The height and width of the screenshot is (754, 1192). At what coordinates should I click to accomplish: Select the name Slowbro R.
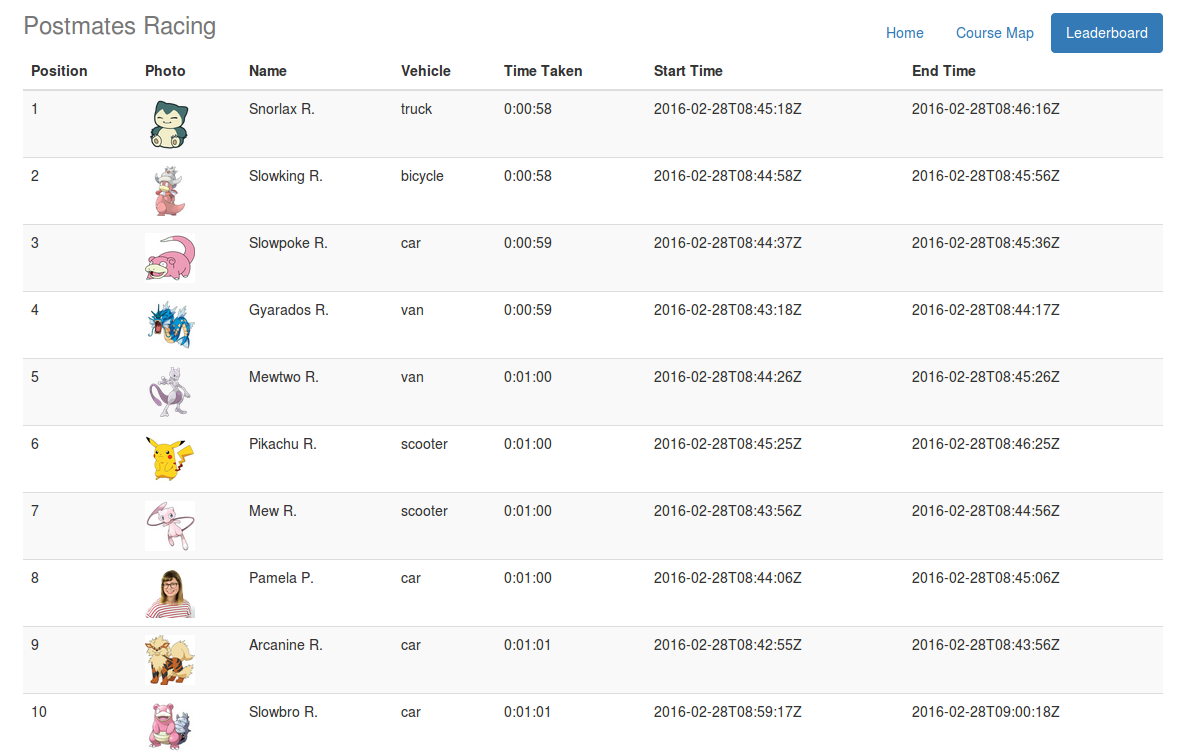(x=284, y=712)
